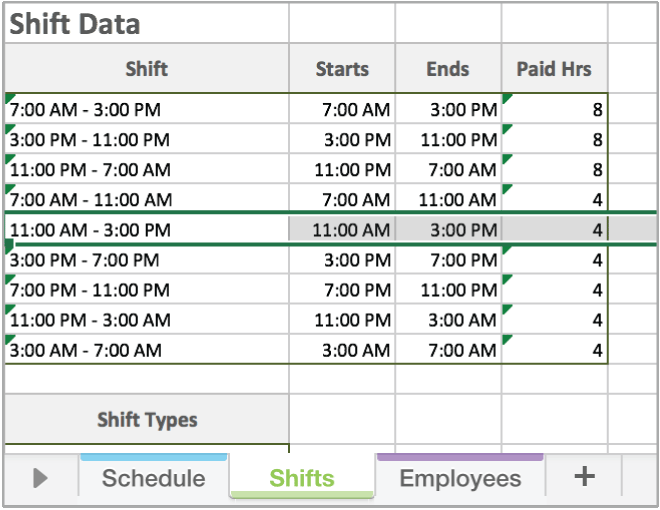Image resolution: width=660 pixels, height=510 pixels.
Task: Click the Shift Types header cell
Action: tap(146, 420)
